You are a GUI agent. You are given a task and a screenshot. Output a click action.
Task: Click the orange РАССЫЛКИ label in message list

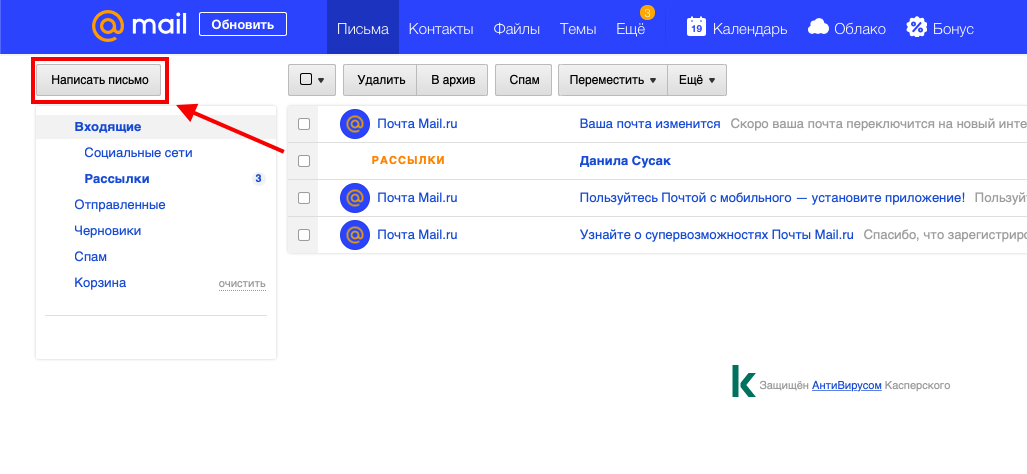pyautogui.click(x=408, y=160)
